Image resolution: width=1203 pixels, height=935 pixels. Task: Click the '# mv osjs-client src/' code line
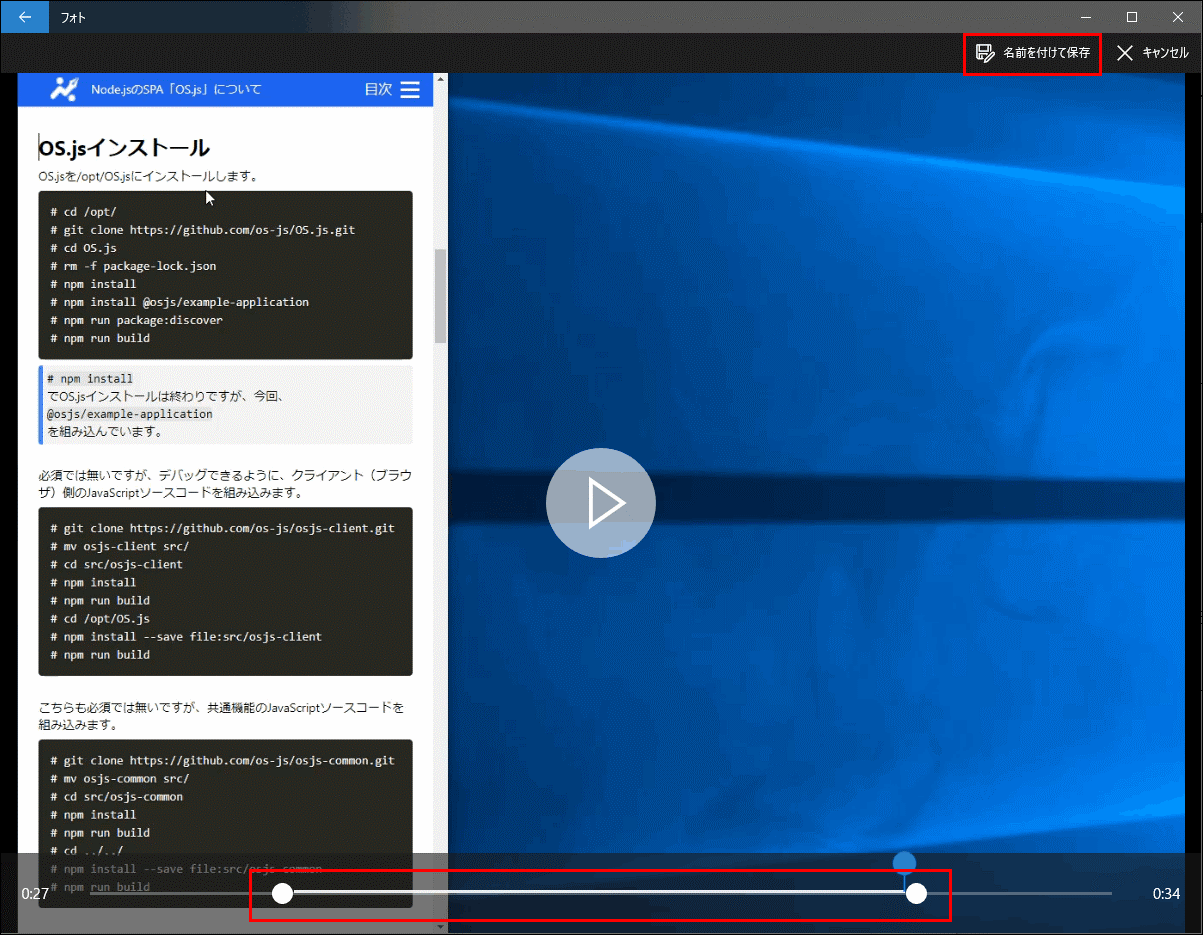[119, 546]
